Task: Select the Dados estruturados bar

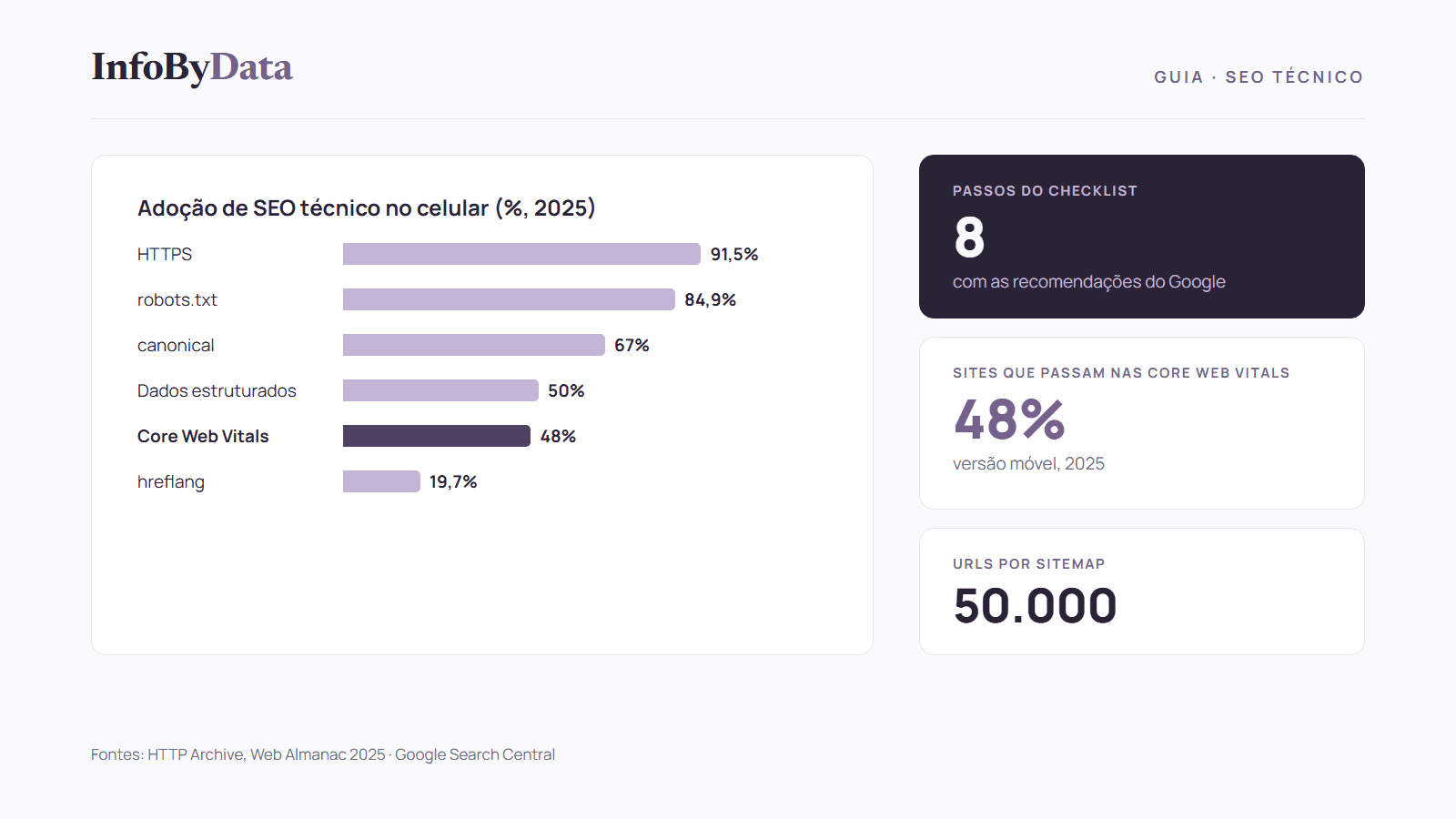Action: coord(440,390)
